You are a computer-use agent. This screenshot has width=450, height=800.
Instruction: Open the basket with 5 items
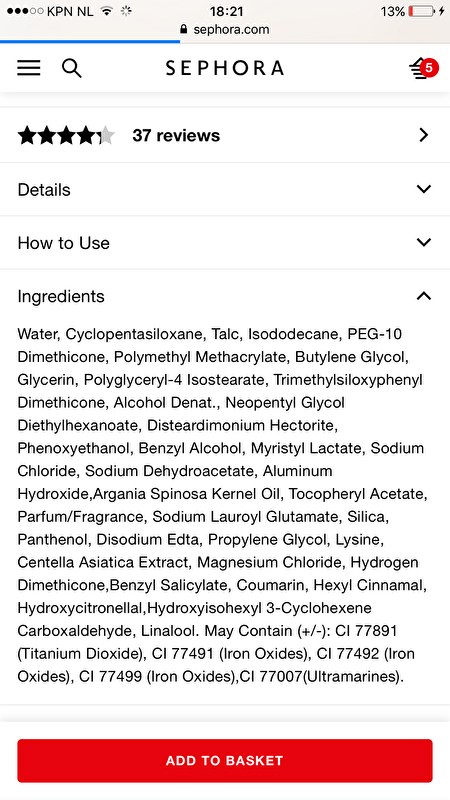click(423, 68)
